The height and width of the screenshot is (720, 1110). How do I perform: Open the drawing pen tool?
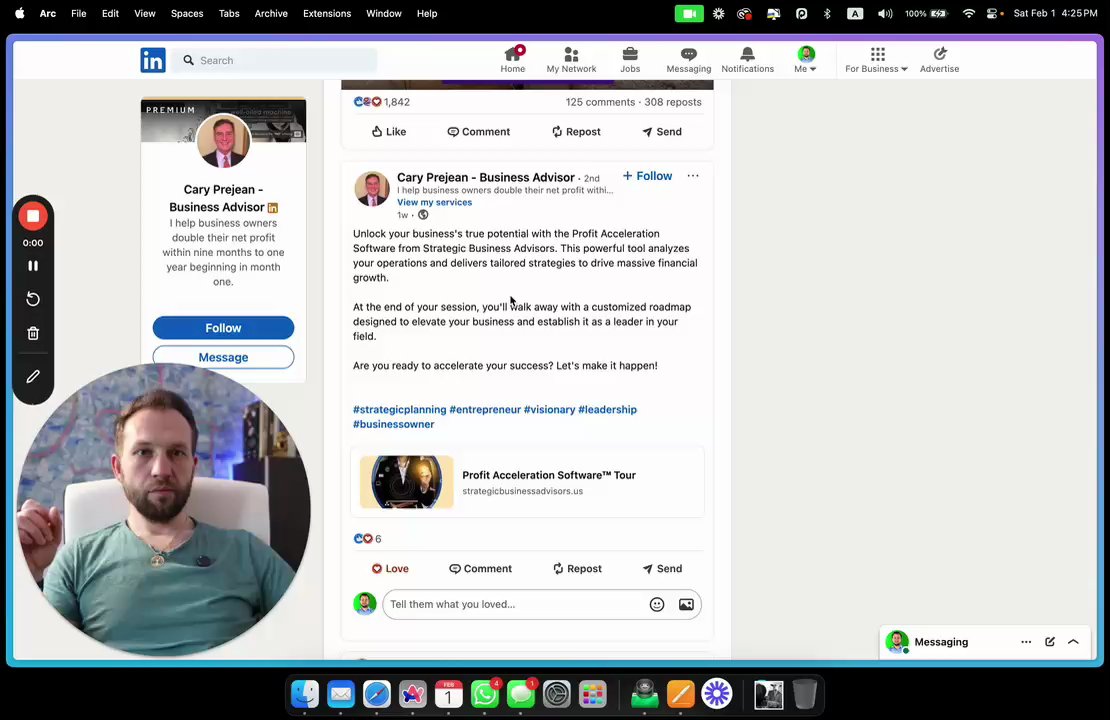33,377
